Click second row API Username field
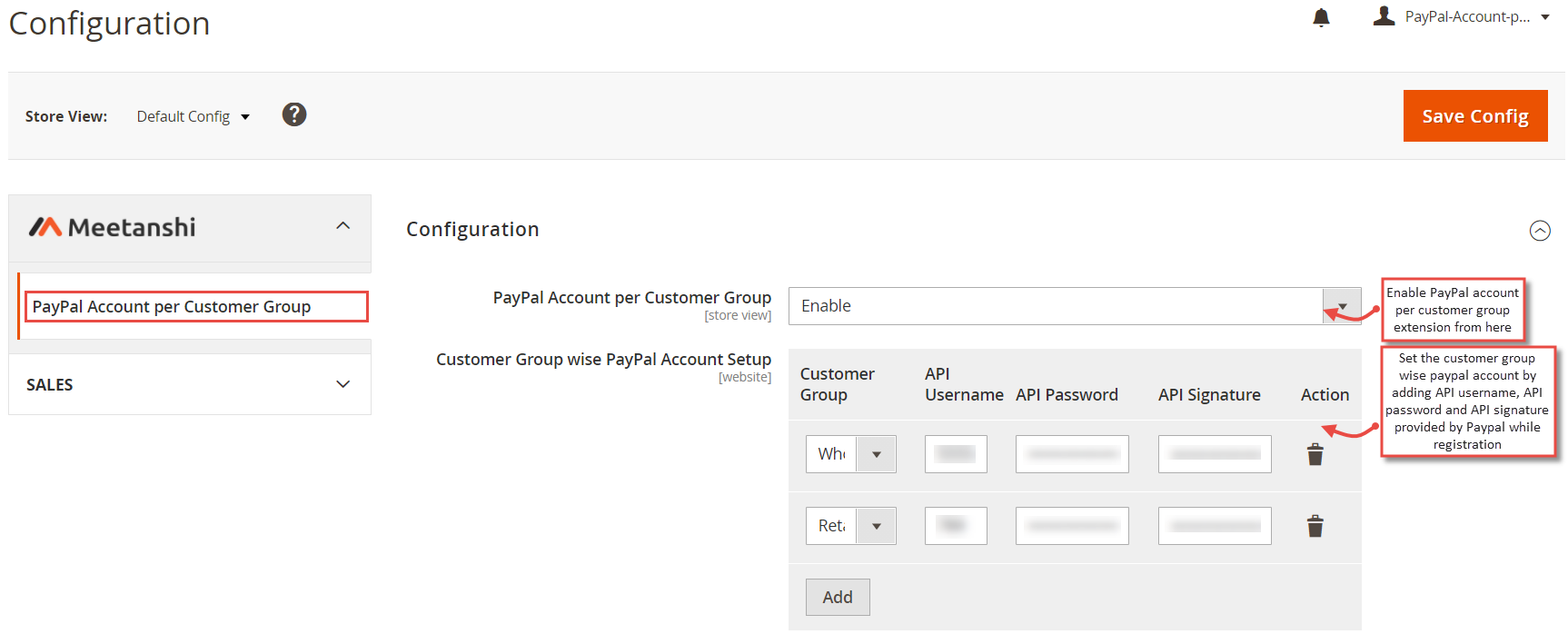1568x634 pixels. (x=956, y=526)
